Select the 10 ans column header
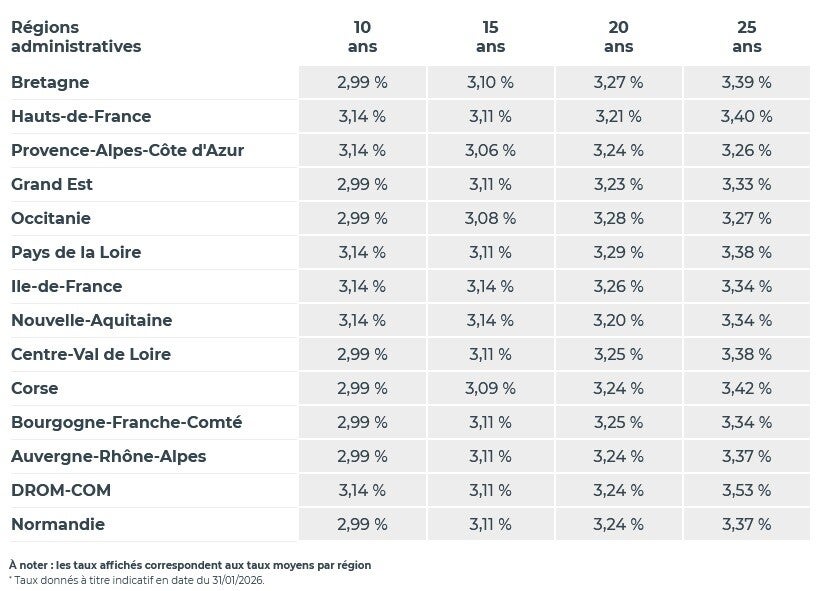The height and width of the screenshot is (591, 822). [x=362, y=37]
